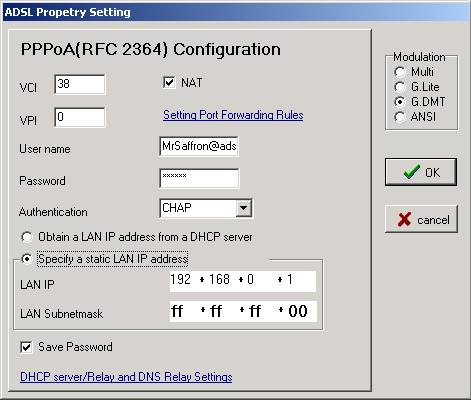This screenshot has width=471, height=400.
Task: Click the LAN Subnetmask last octet 00
Action: coord(298,311)
